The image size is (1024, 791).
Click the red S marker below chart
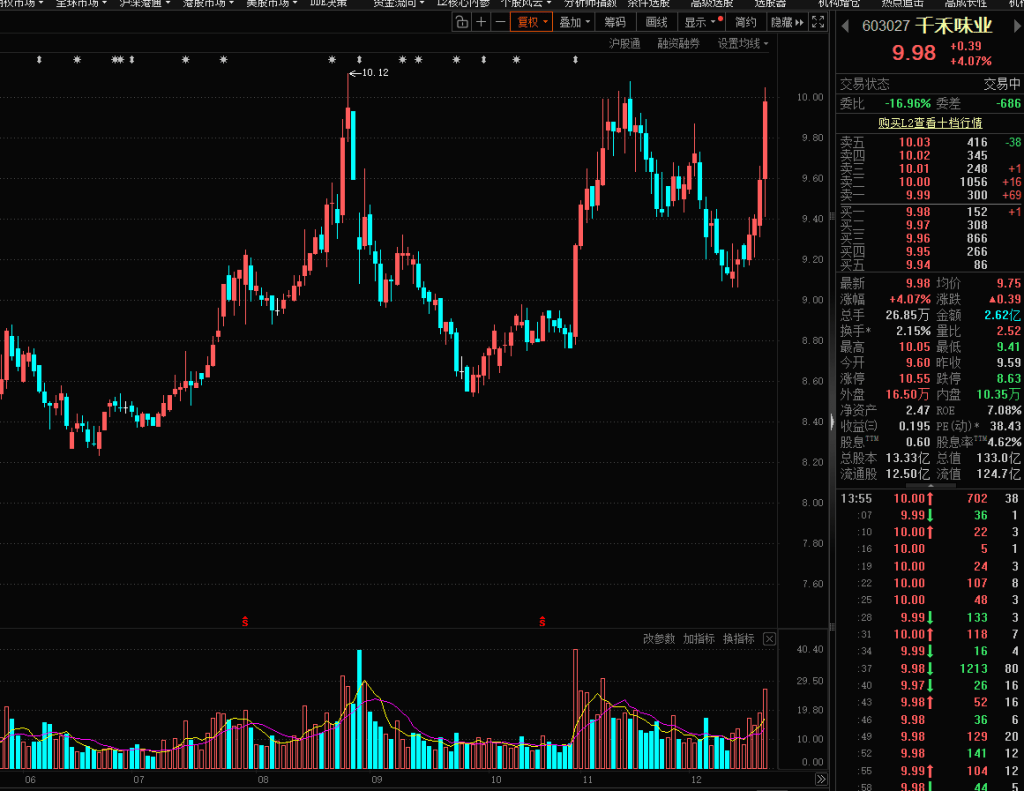tap(245, 621)
